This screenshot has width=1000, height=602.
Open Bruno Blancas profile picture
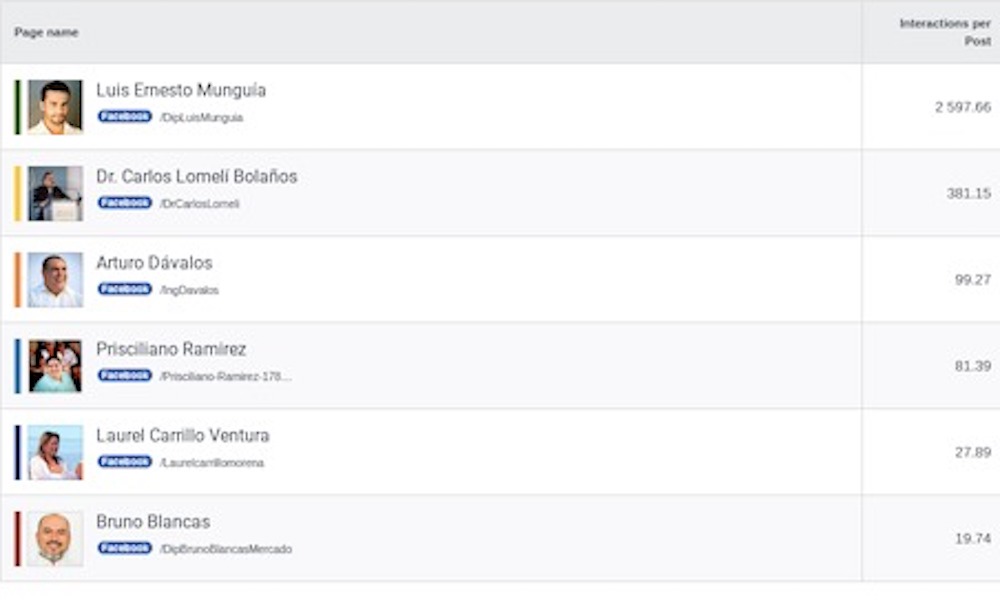[x=55, y=539]
